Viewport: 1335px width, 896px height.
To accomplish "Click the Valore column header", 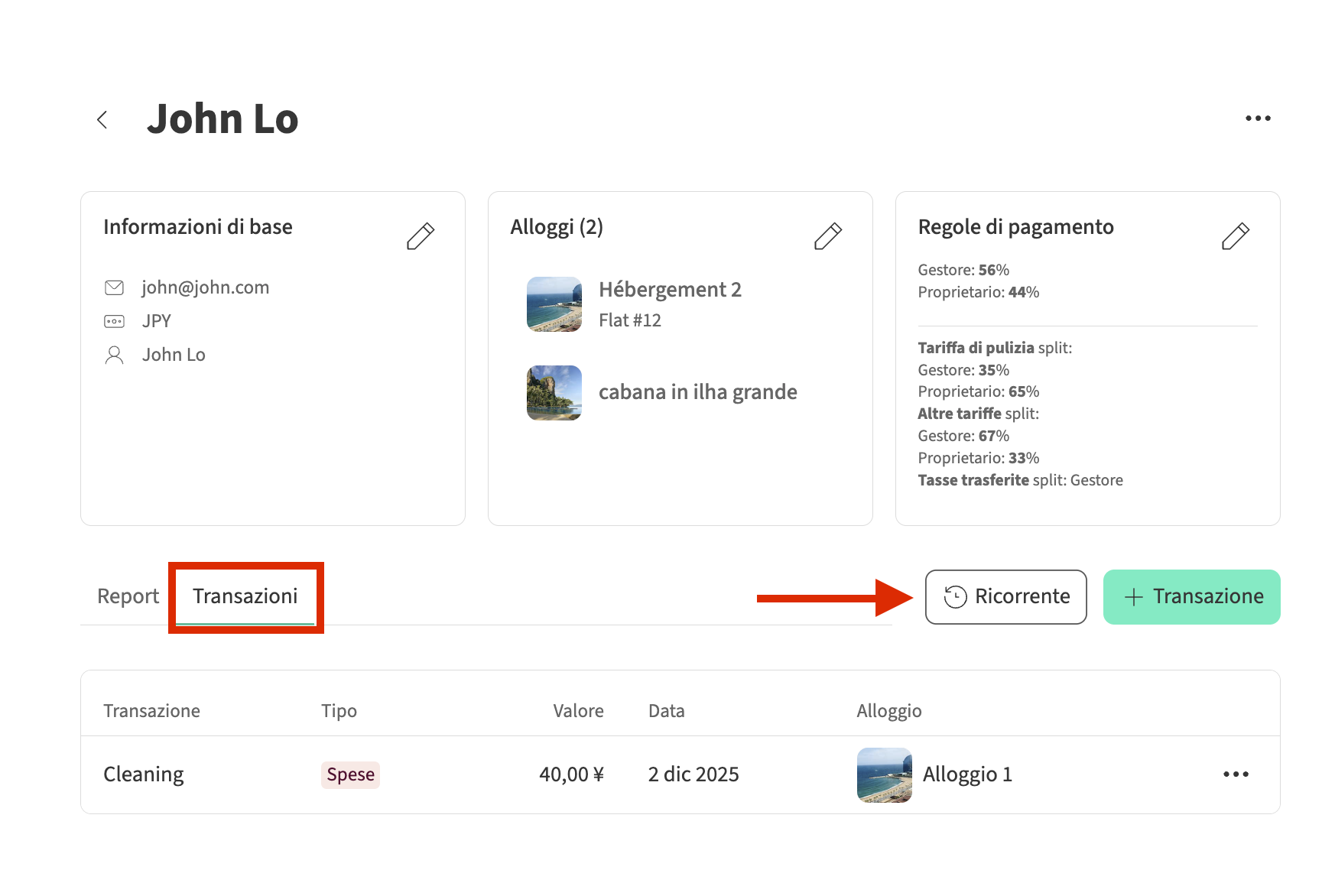I will click(x=578, y=711).
